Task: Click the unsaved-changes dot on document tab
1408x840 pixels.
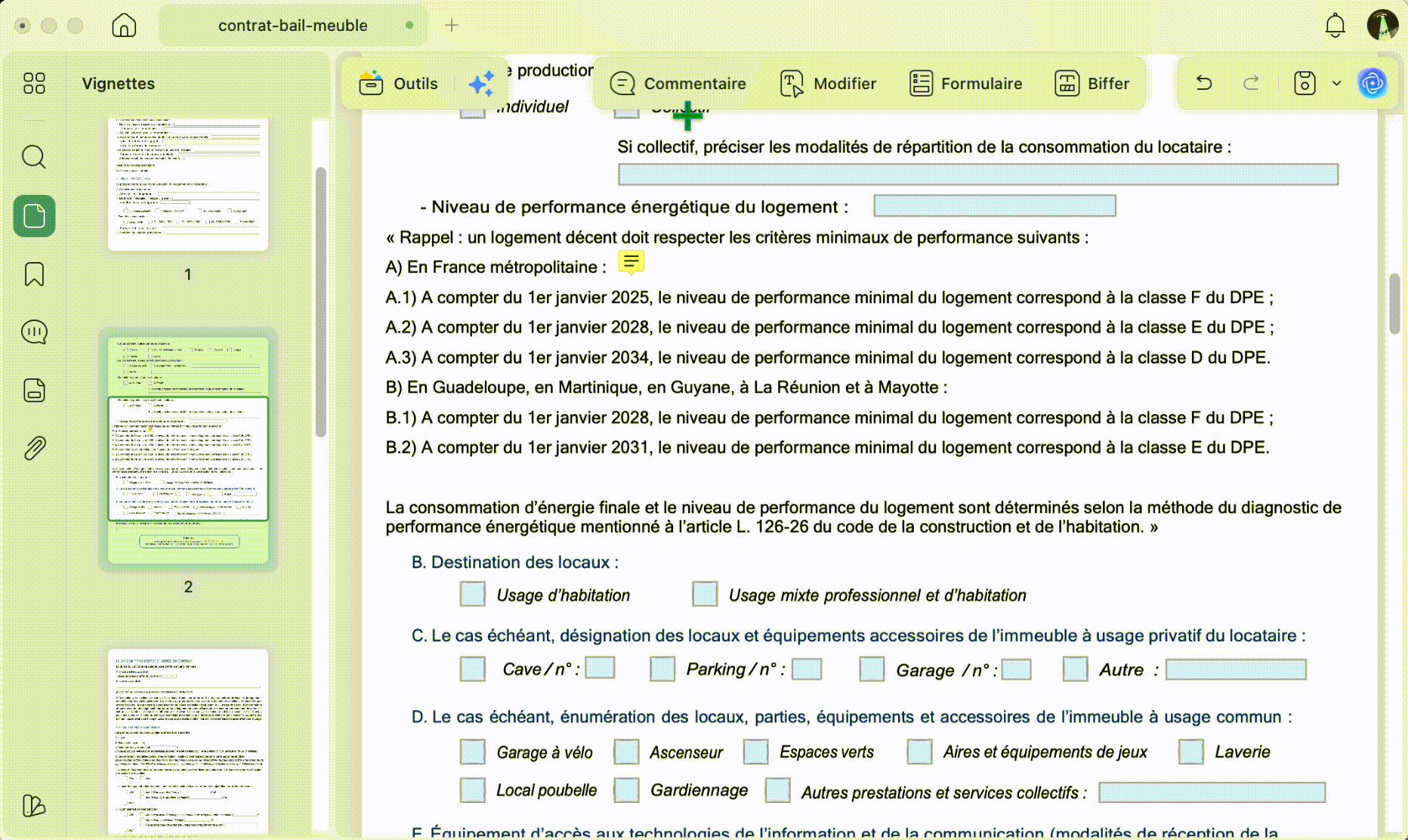Action: click(409, 25)
